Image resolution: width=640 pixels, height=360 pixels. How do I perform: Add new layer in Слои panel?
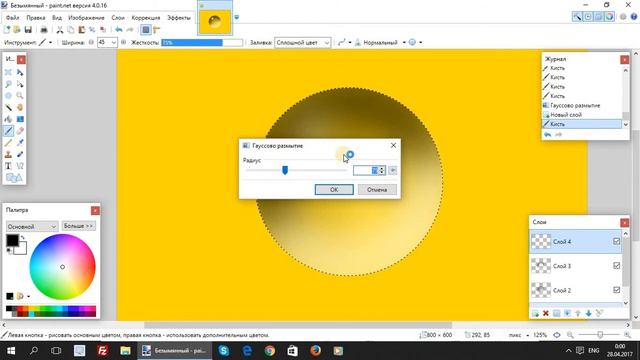click(535, 313)
